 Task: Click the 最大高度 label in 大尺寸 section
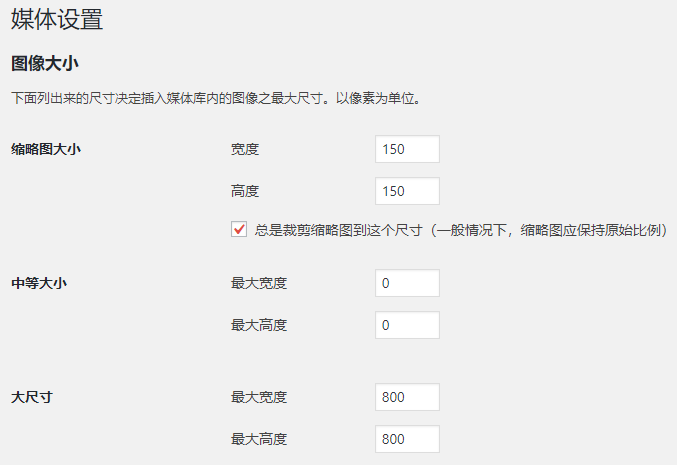tap(259, 438)
